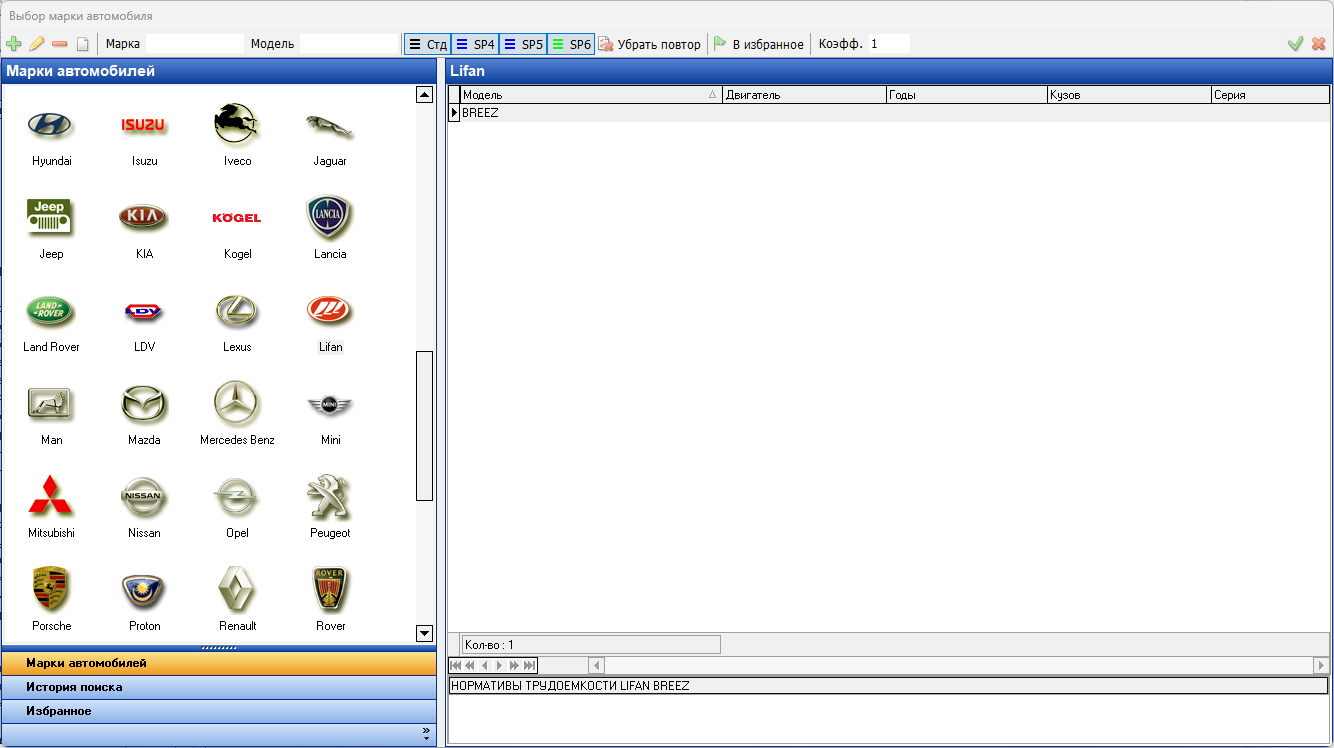Select the Lancia brand logo
The image size is (1334, 748).
pos(330,218)
